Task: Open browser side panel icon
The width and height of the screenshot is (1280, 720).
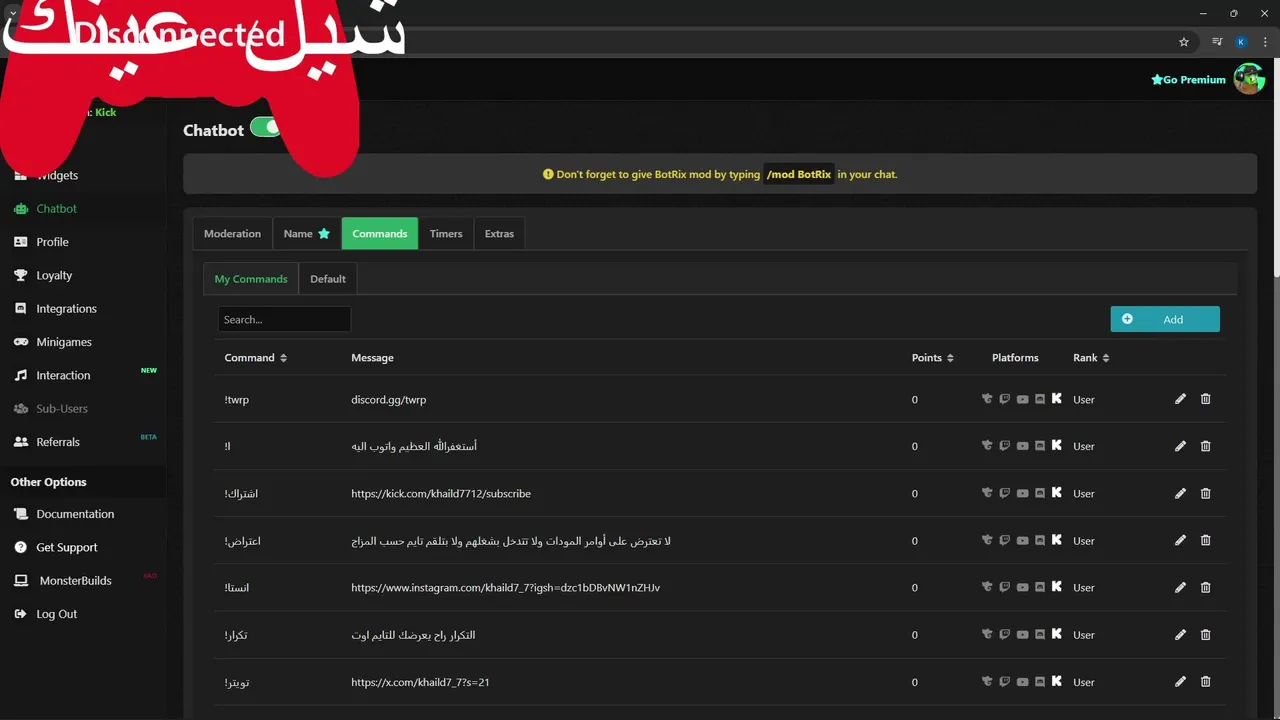Action: pos(1217,42)
